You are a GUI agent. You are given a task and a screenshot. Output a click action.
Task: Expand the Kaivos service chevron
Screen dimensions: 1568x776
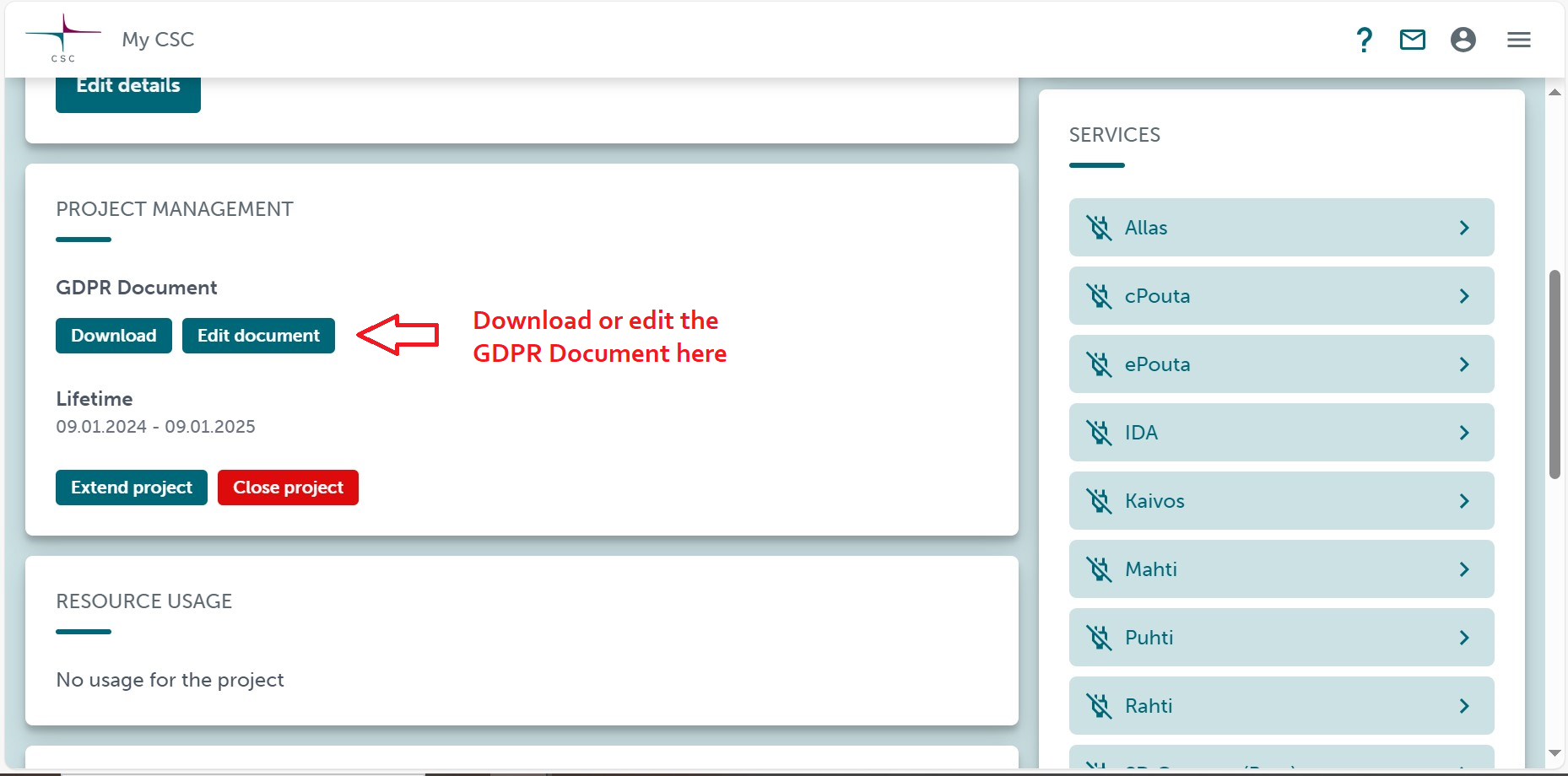(1463, 501)
